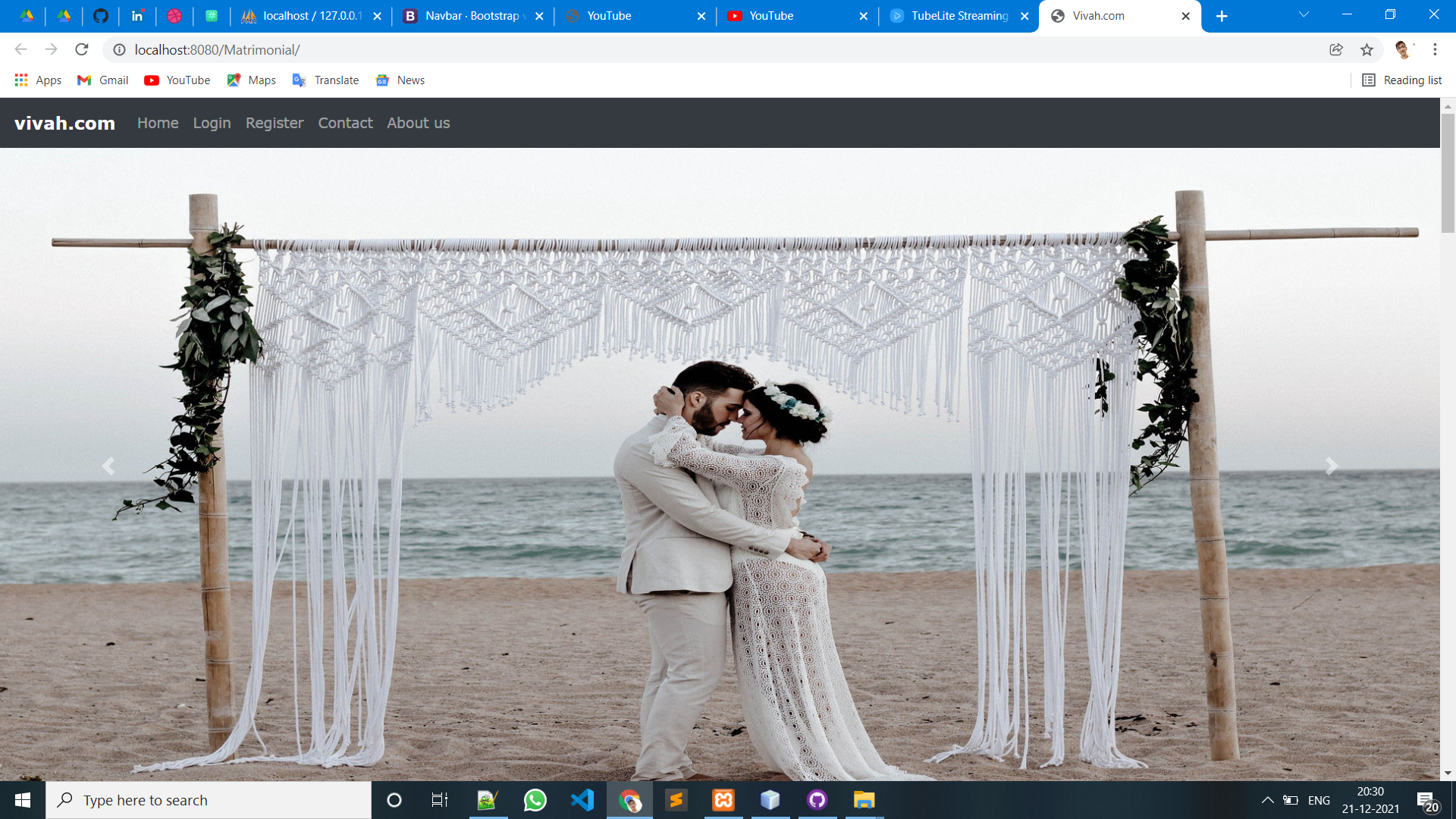Open the Reading list panel
Image resolution: width=1456 pixels, height=819 pixels.
[1401, 80]
